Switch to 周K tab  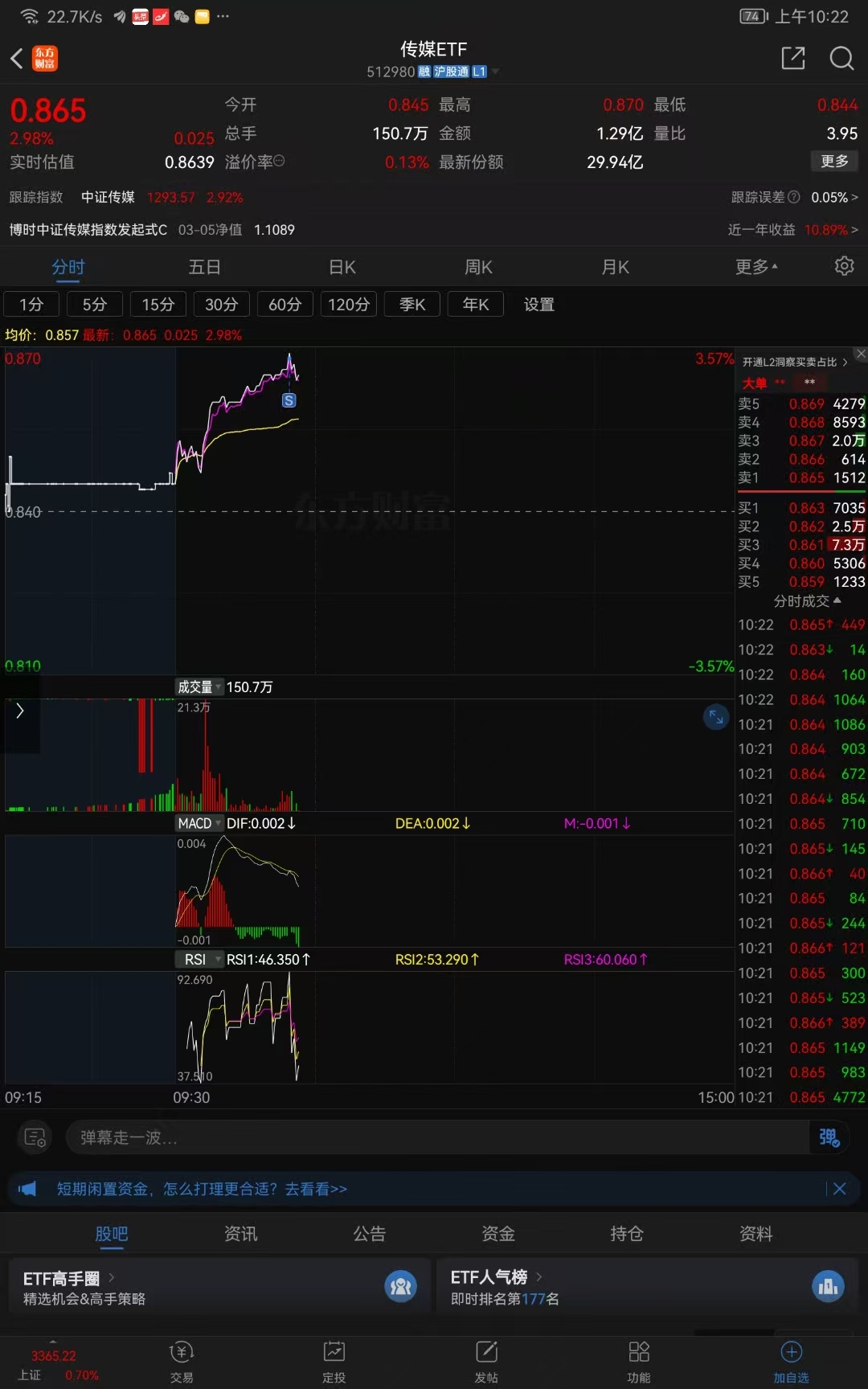(478, 267)
